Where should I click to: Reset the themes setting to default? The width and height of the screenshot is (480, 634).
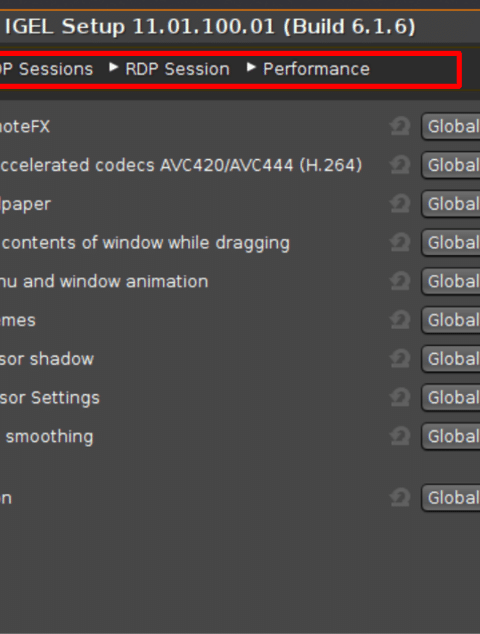400,320
